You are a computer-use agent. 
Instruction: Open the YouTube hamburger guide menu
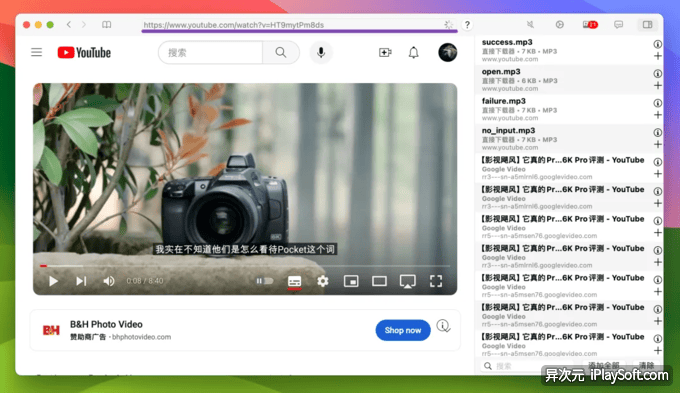36,52
